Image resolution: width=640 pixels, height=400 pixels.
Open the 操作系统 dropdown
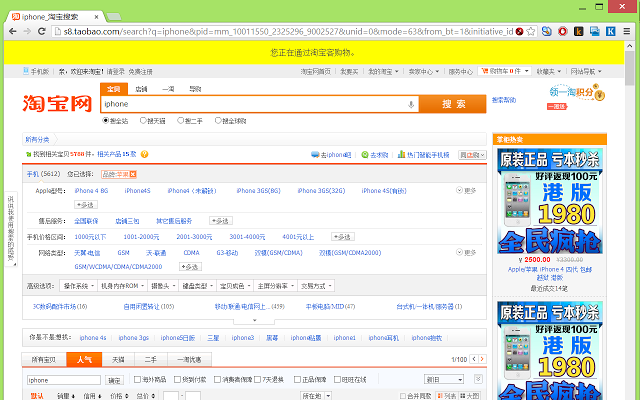[x=78, y=286]
